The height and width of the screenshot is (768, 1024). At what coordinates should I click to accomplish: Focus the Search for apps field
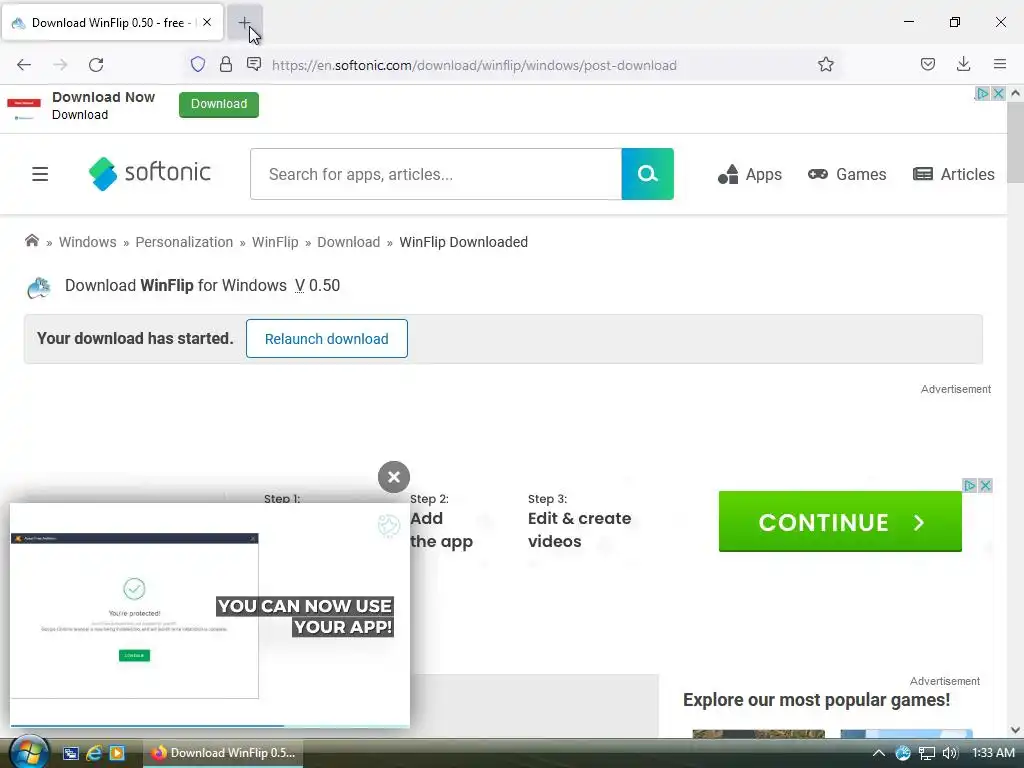click(436, 174)
